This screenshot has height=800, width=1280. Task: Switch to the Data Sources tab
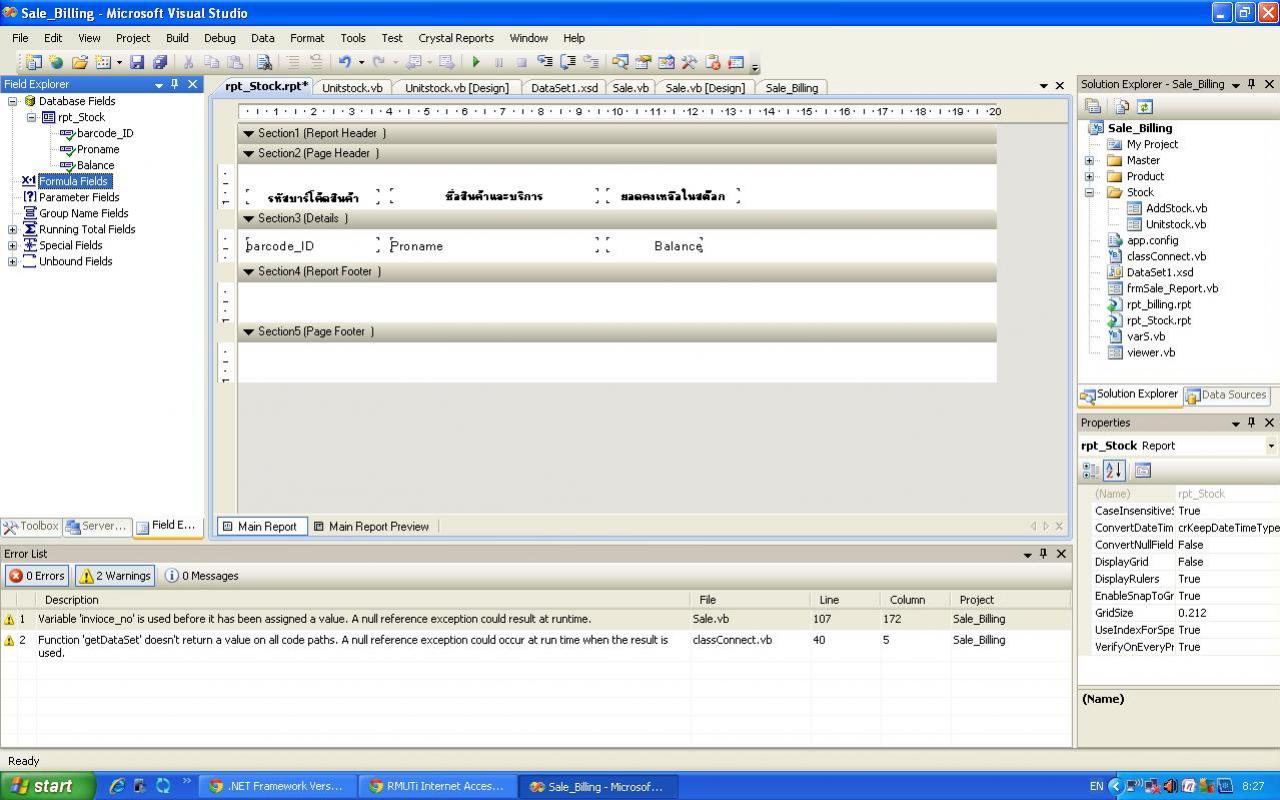point(1226,395)
